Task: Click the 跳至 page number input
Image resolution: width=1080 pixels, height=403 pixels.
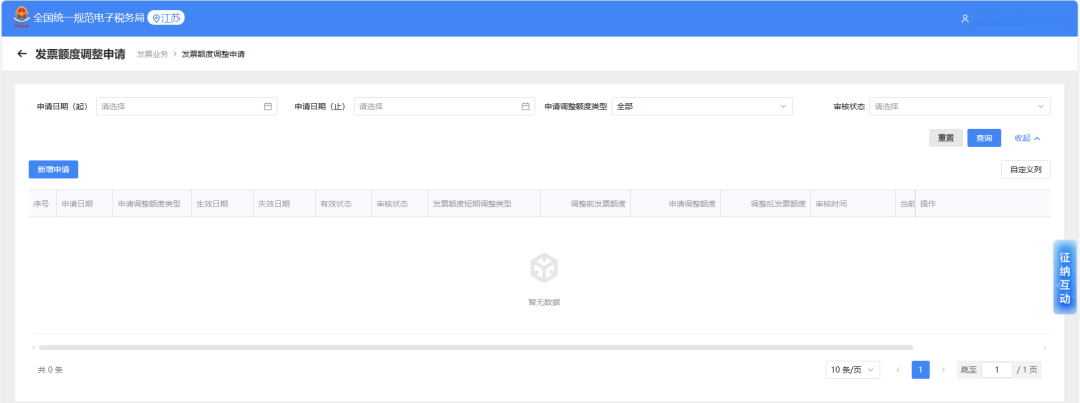Action: (997, 370)
